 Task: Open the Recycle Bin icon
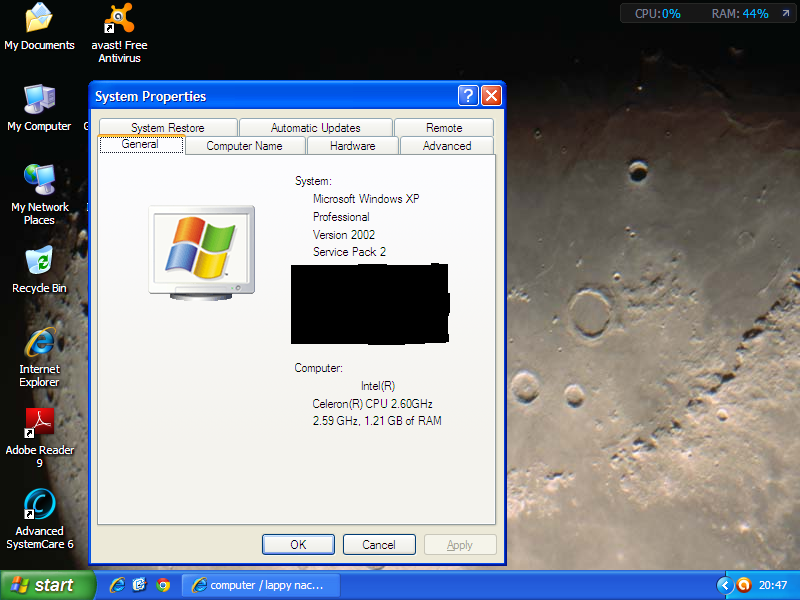[x=39, y=269]
